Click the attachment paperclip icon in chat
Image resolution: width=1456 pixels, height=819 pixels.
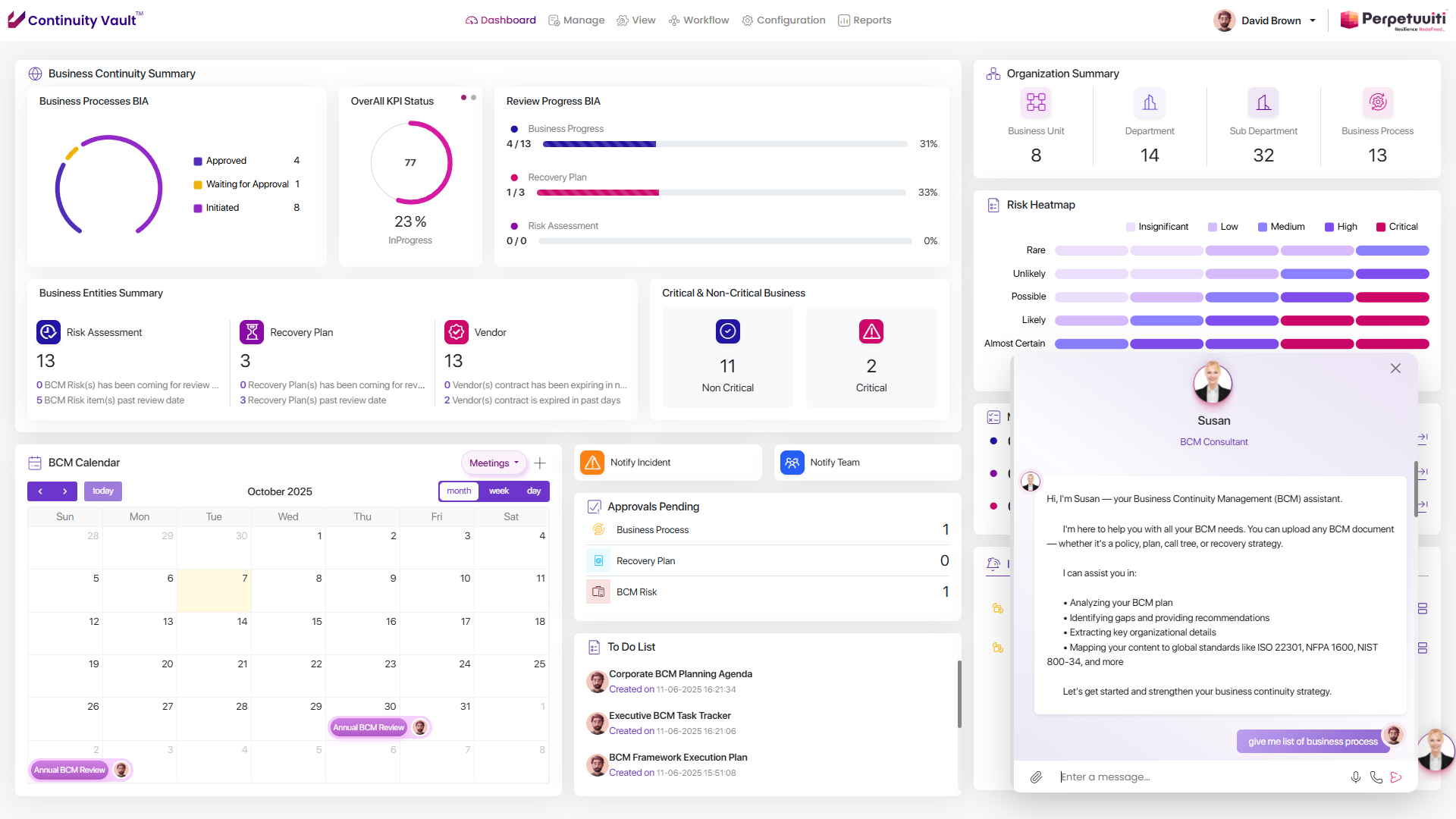(1036, 777)
